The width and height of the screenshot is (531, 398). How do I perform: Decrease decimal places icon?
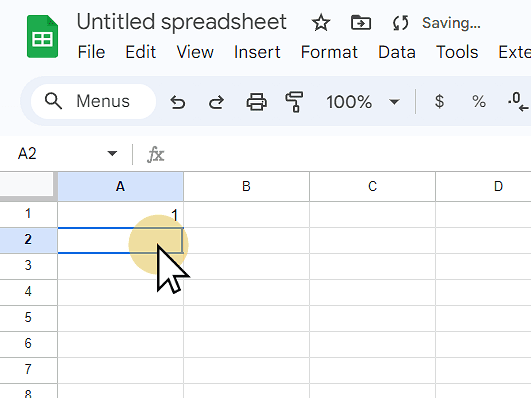pos(518,102)
